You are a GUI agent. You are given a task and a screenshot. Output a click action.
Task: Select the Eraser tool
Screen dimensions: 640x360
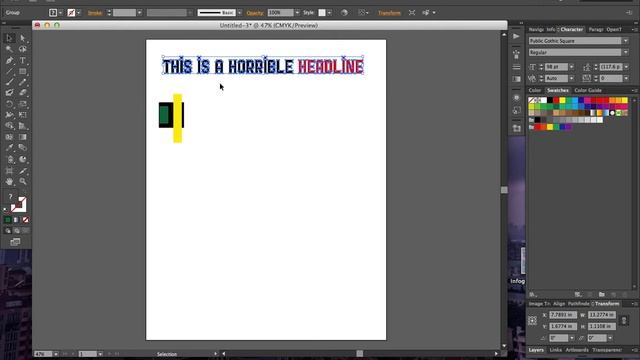(x=23, y=93)
